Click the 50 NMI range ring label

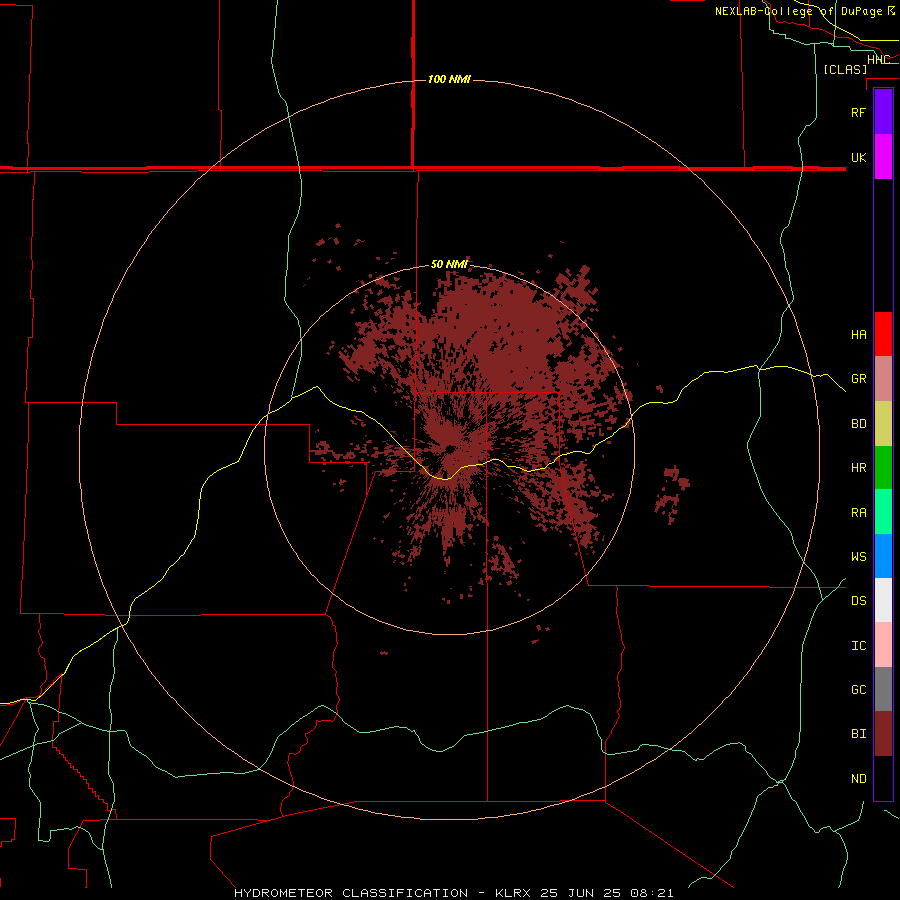pyautogui.click(x=449, y=264)
